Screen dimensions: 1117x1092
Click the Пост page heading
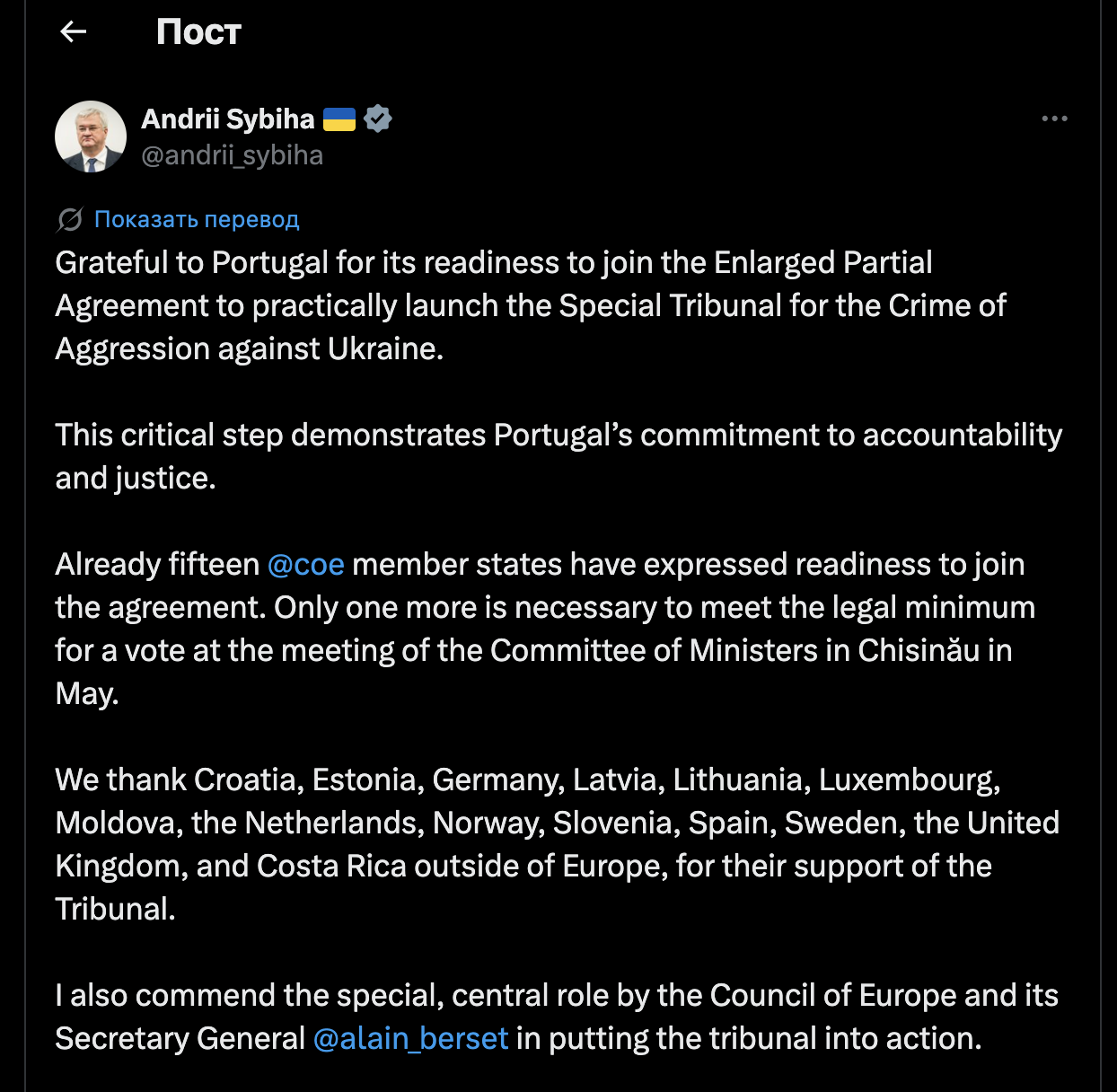coord(198,32)
